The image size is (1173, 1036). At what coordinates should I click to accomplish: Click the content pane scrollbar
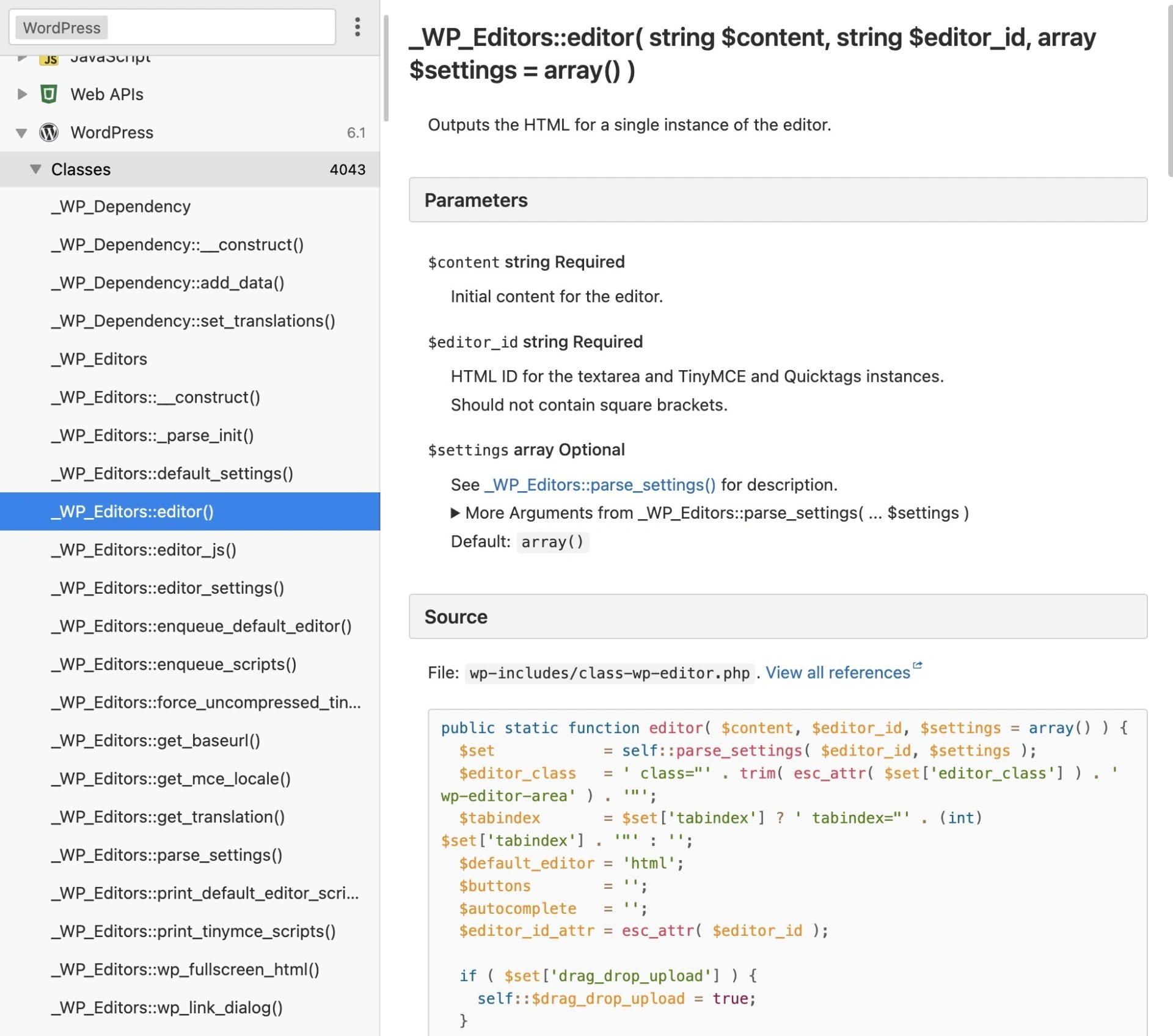click(1169, 92)
